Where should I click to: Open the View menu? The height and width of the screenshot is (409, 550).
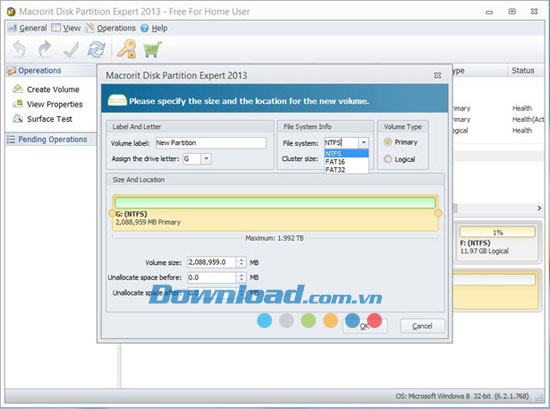tap(72, 28)
